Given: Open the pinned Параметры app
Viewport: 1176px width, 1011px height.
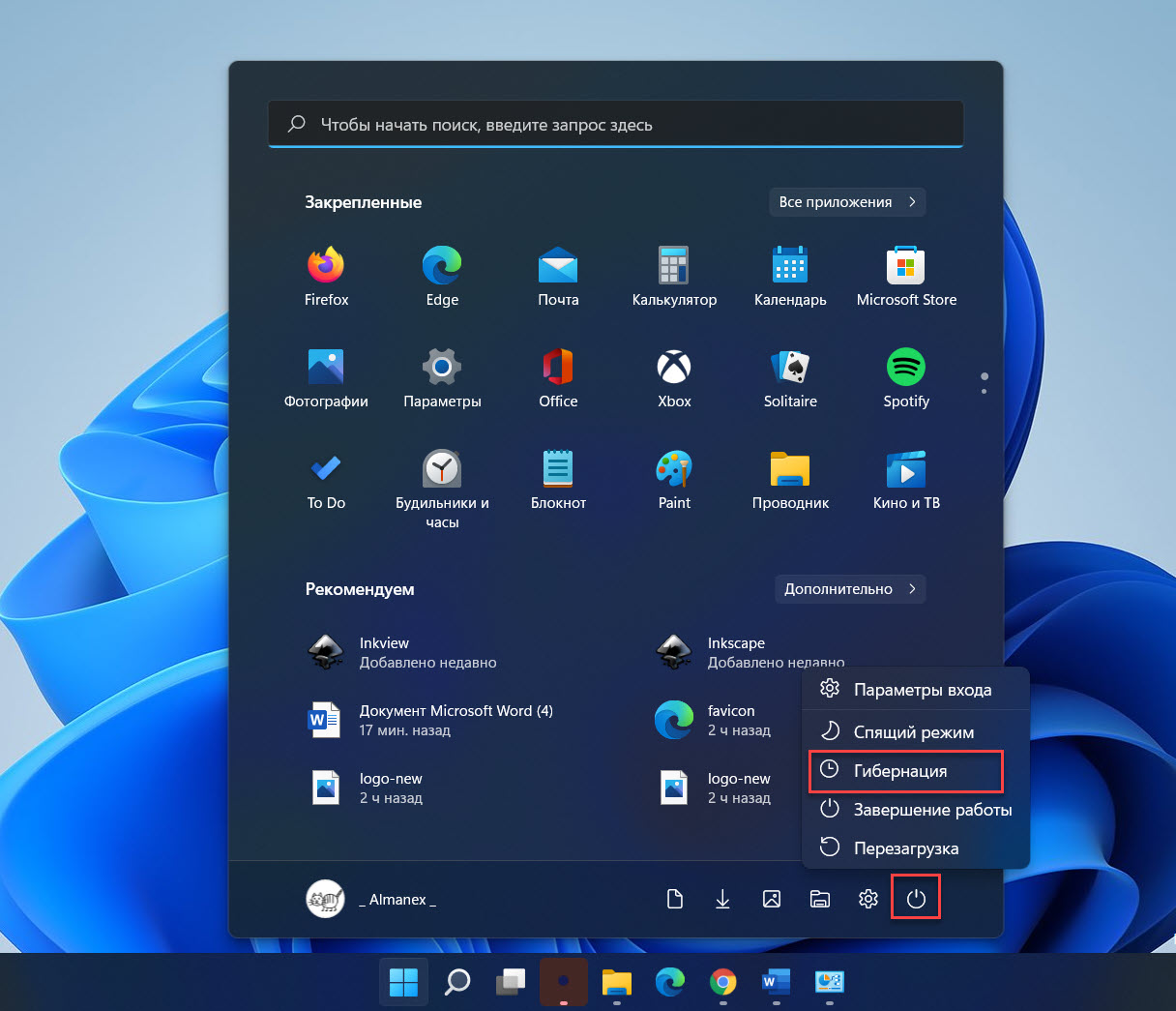Looking at the screenshot, I should pos(442,379).
